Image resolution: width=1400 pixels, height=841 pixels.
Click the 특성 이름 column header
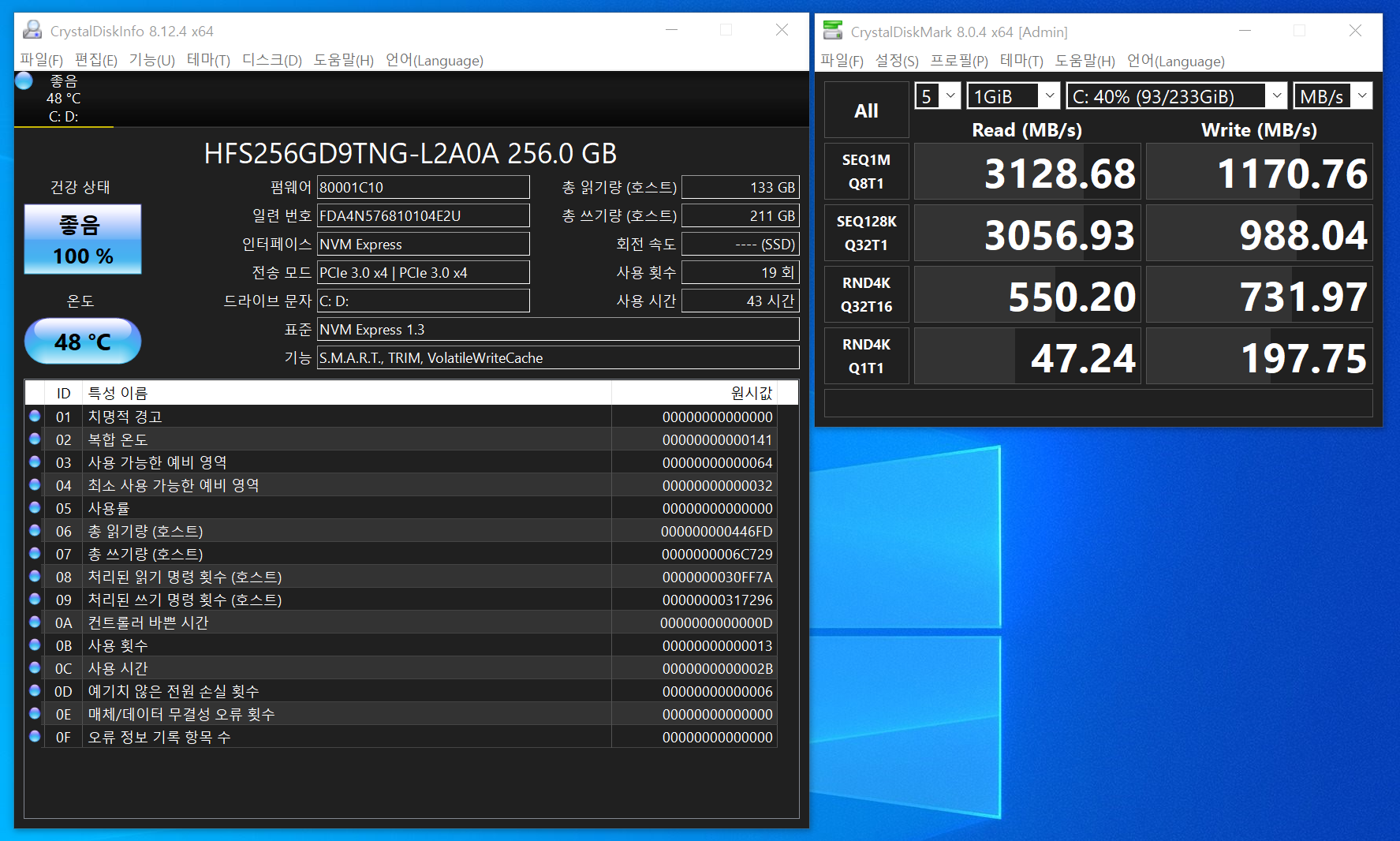pos(347,393)
